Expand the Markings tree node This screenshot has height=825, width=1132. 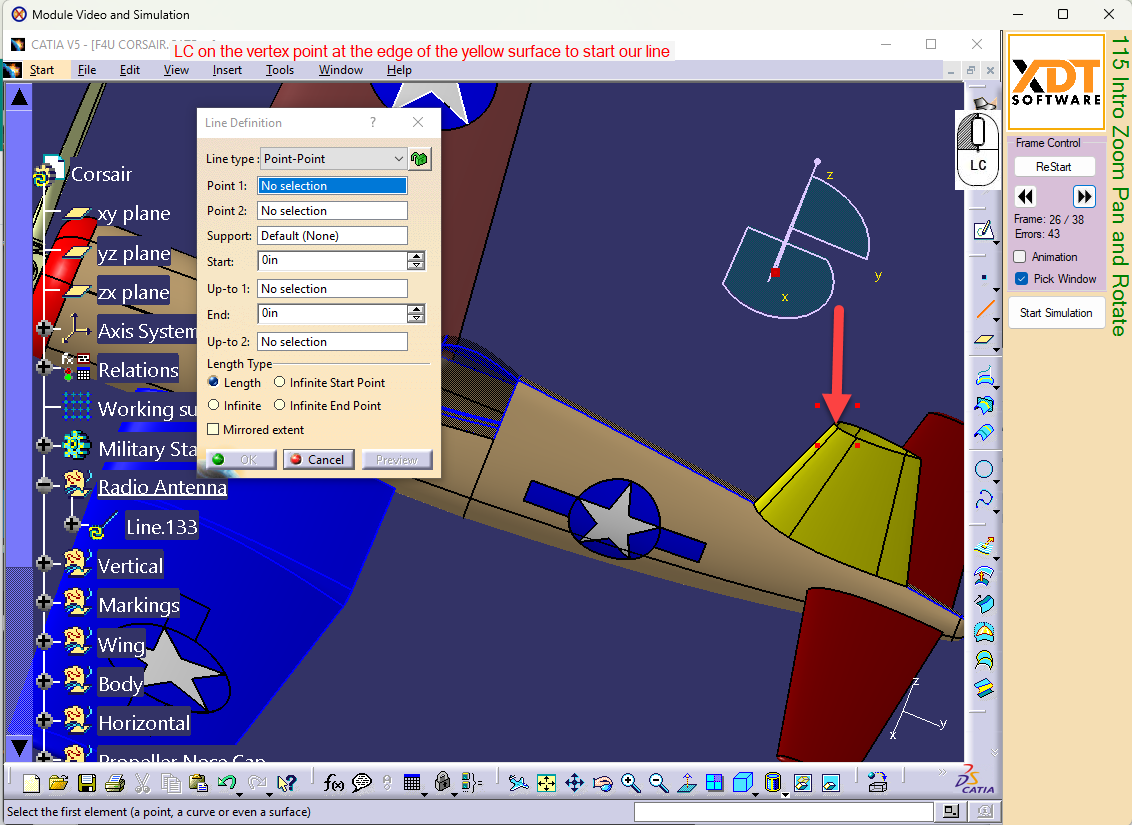point(44,601)
